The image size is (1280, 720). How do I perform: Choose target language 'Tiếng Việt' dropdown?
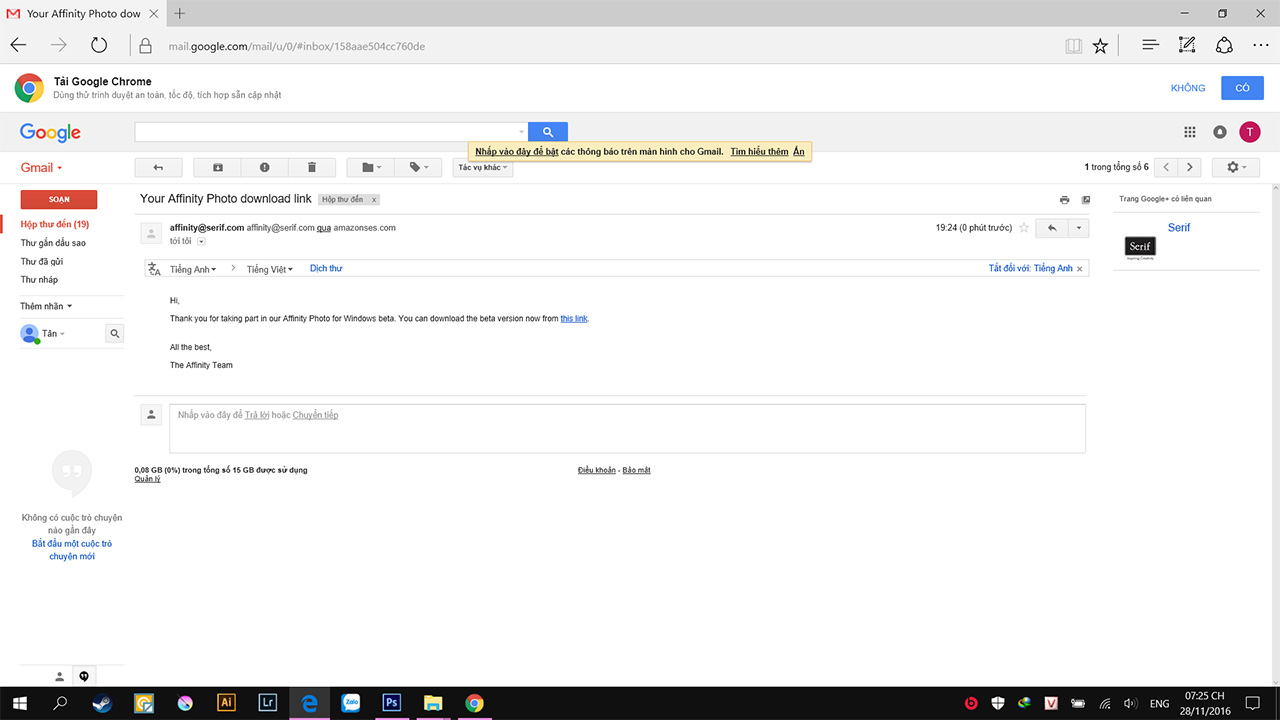tap(270, 269)
